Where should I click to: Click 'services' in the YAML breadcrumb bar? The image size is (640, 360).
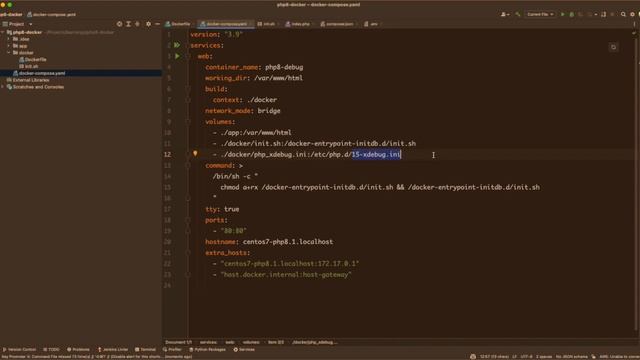(x=208, y=342)
